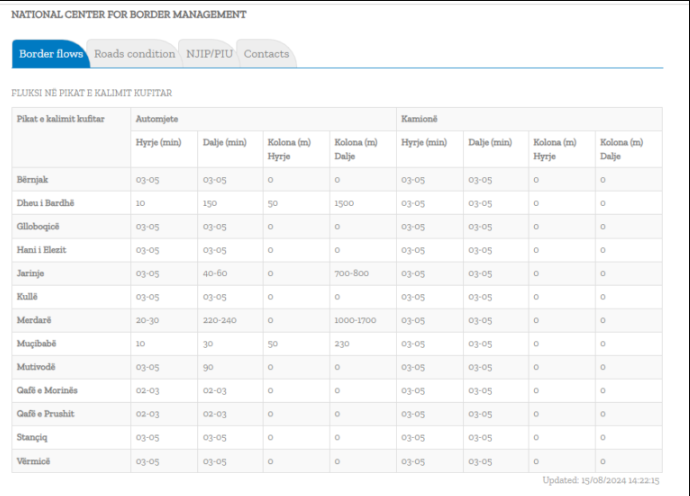Click the 90 exit time for Mutivodë
690x496 pixels.
click(208, 367)
